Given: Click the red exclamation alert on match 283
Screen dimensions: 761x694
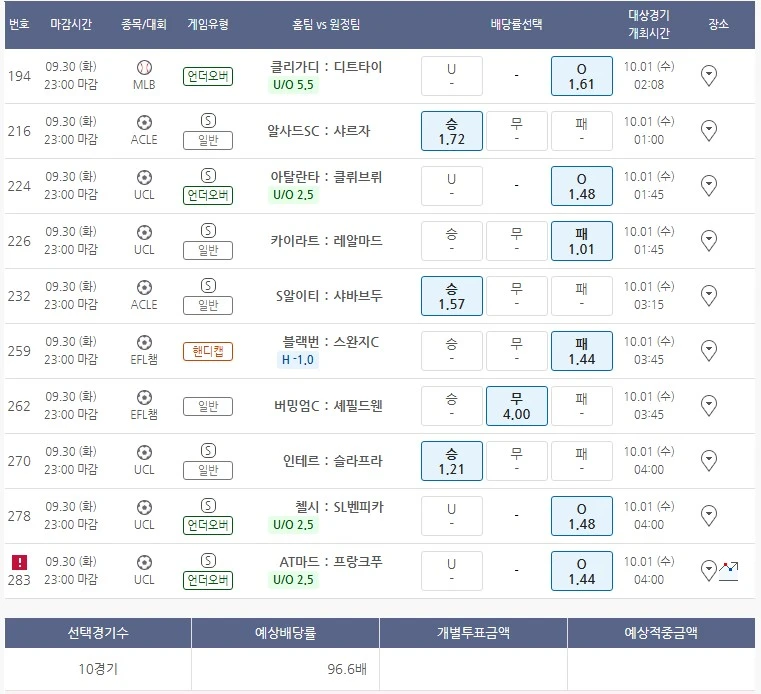Looking at the screenshot, I should pos(19,562).
